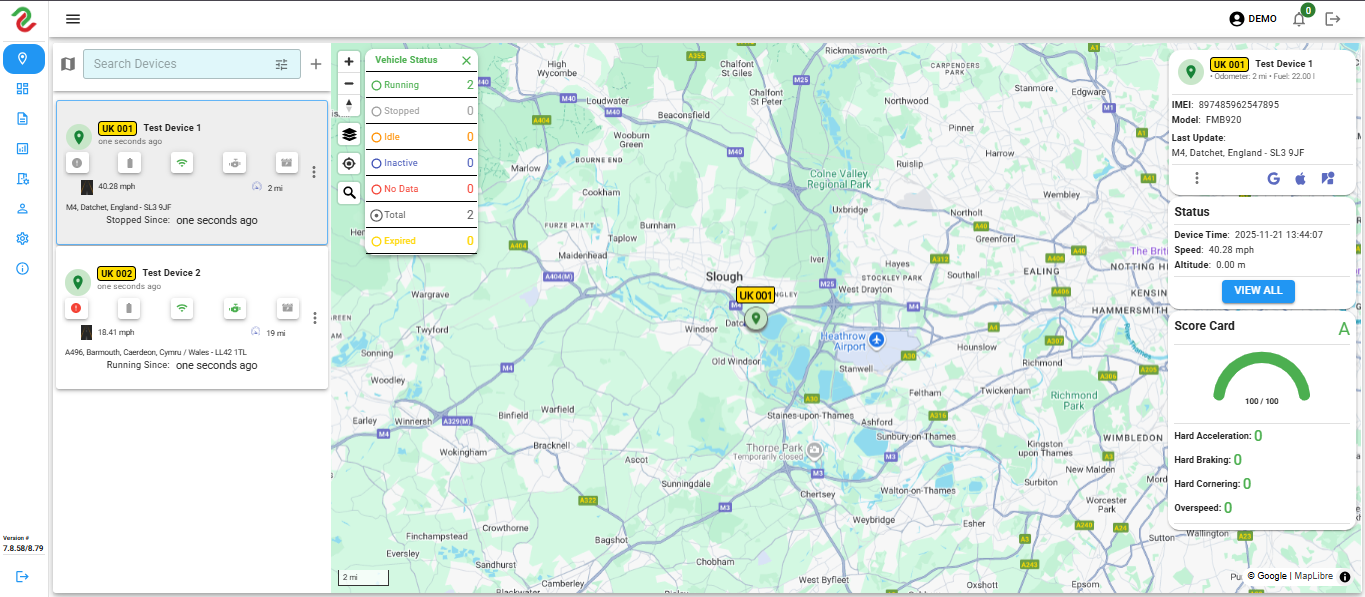Open the DEMO account menu
This screenshot has width=1365, height=597.
click(1252, 18)
